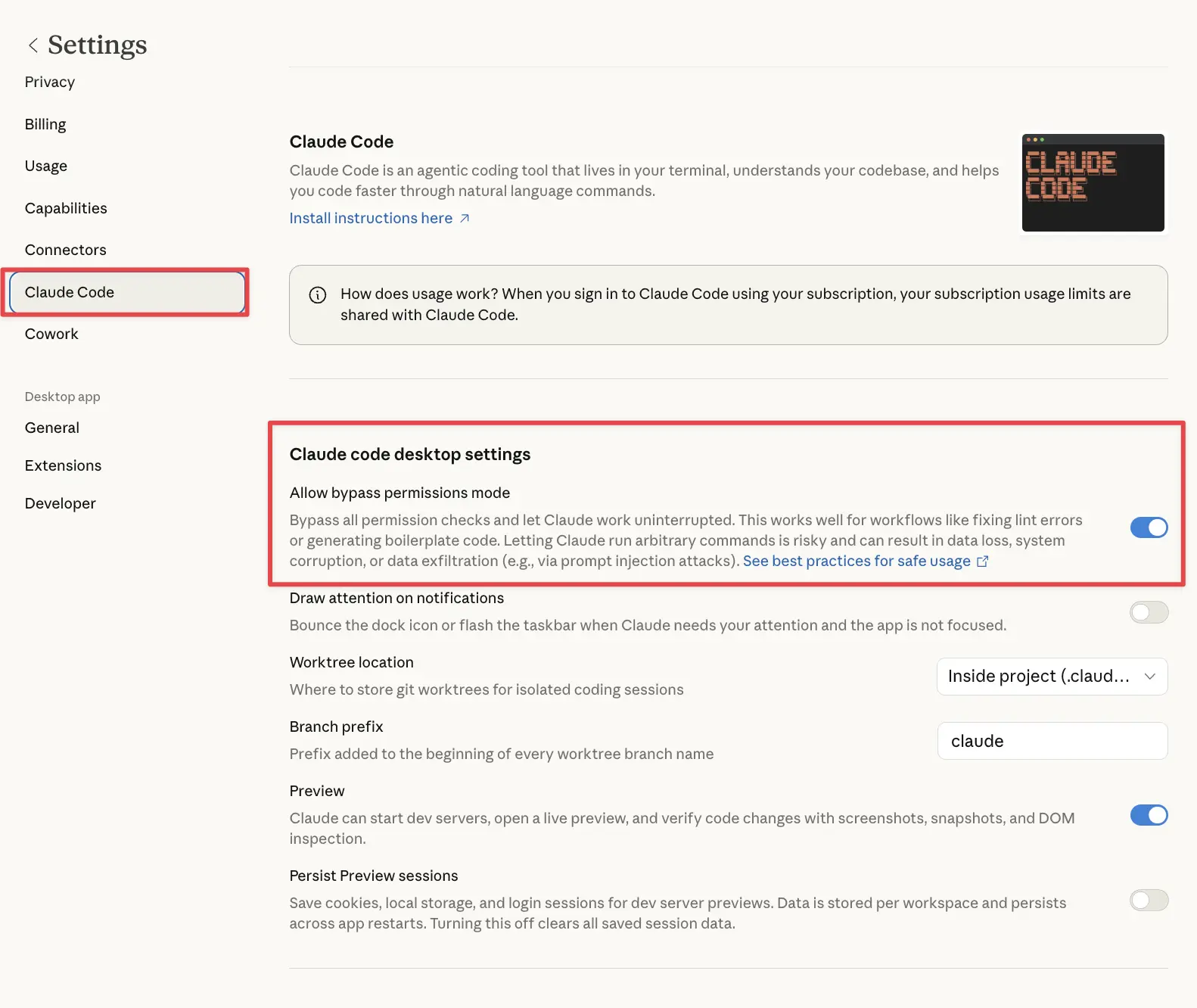Viewport: 1197px width, 1008px height.
Task: Click the info icon in usage notice
Action: (x=318, y=295)
